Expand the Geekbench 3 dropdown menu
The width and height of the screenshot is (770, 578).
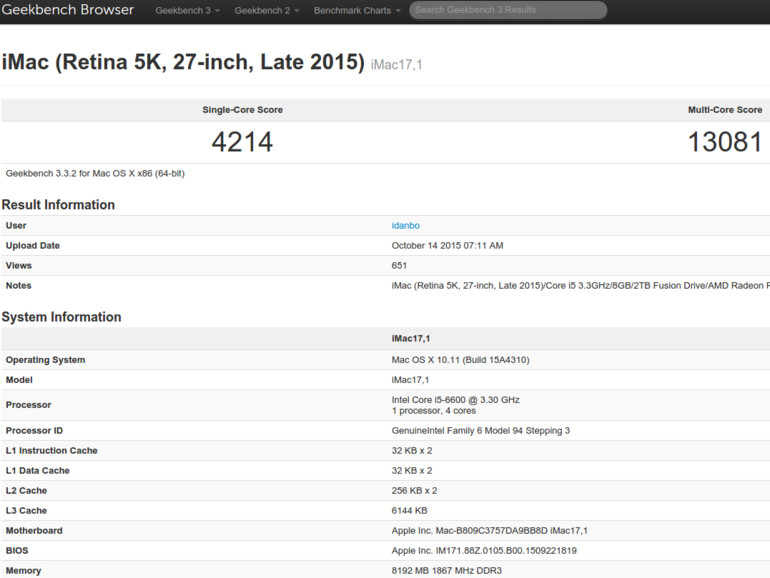pos(187,10)
